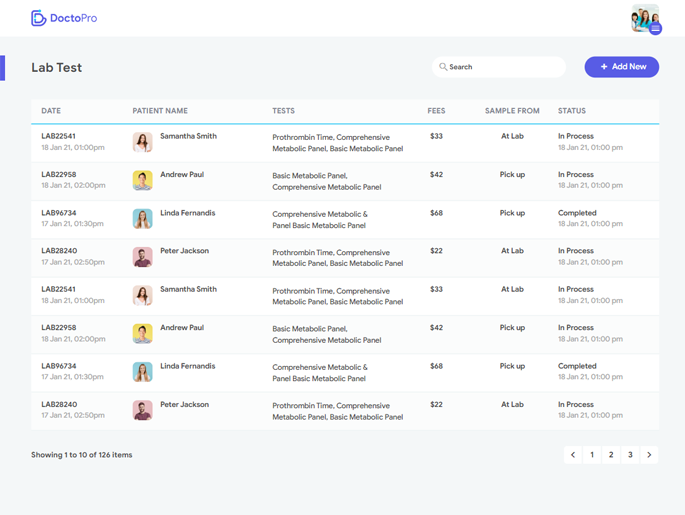
Task: Click 'Completed' status in the seventh row
Action: tap(577, 366)
